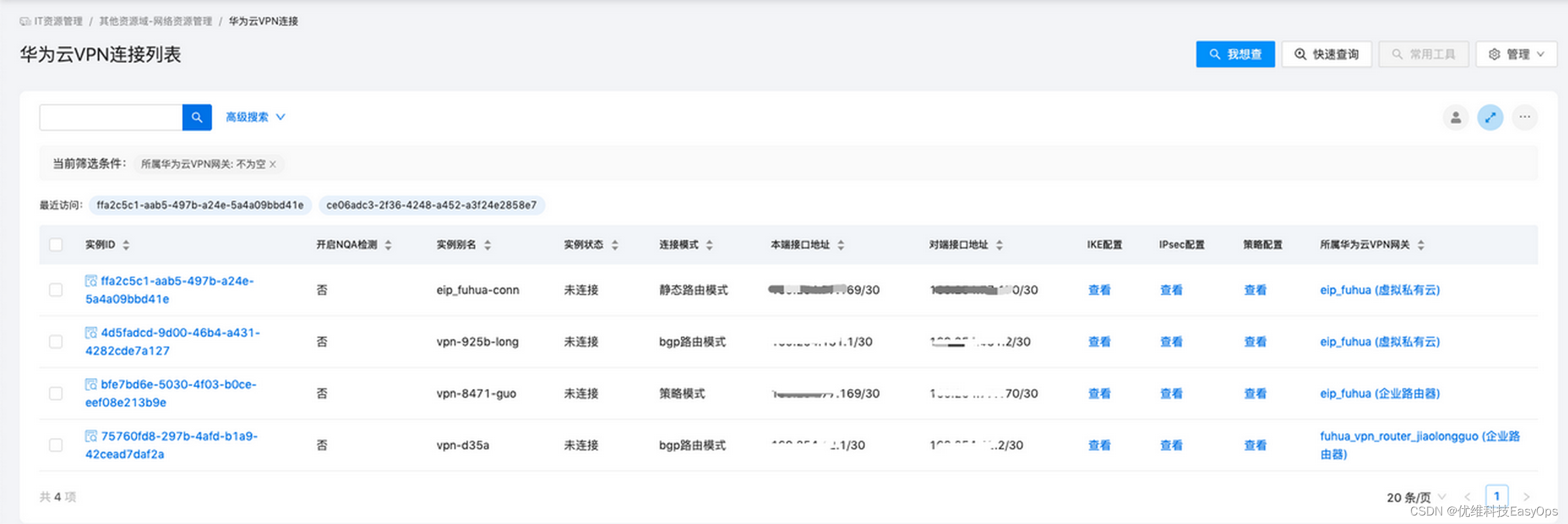Sort by 实例别名 column arrows
The image size is (1568, 524).
(x=488, y=245)
